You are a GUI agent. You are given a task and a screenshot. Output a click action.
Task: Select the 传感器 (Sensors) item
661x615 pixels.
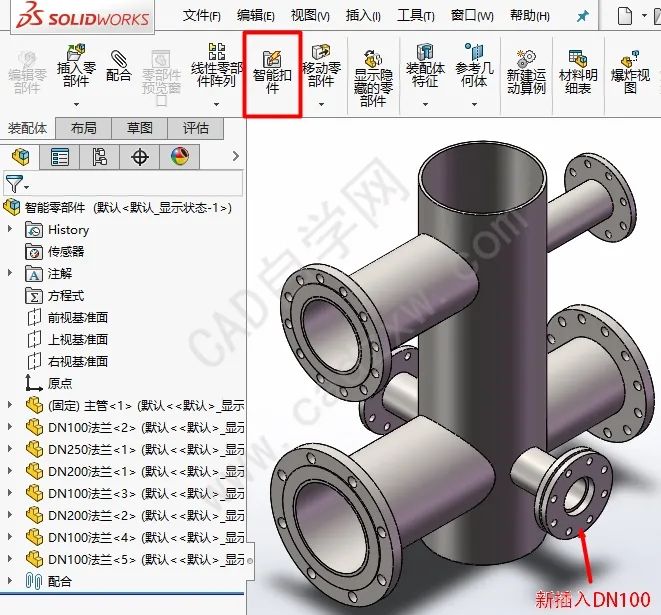[55, 252]
